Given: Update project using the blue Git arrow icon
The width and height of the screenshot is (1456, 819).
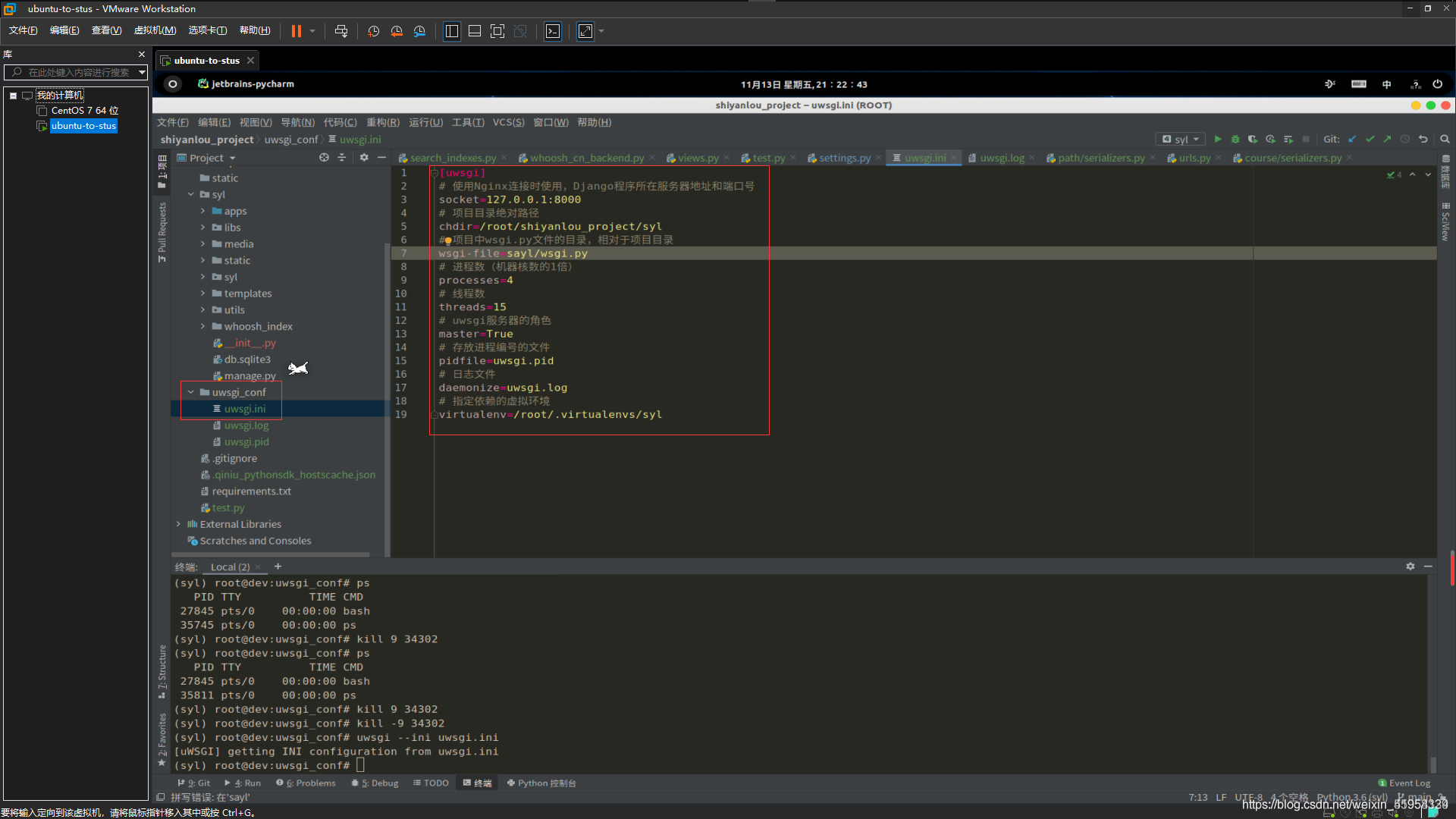Looking at the screenshot, I should coord(1352,139).
